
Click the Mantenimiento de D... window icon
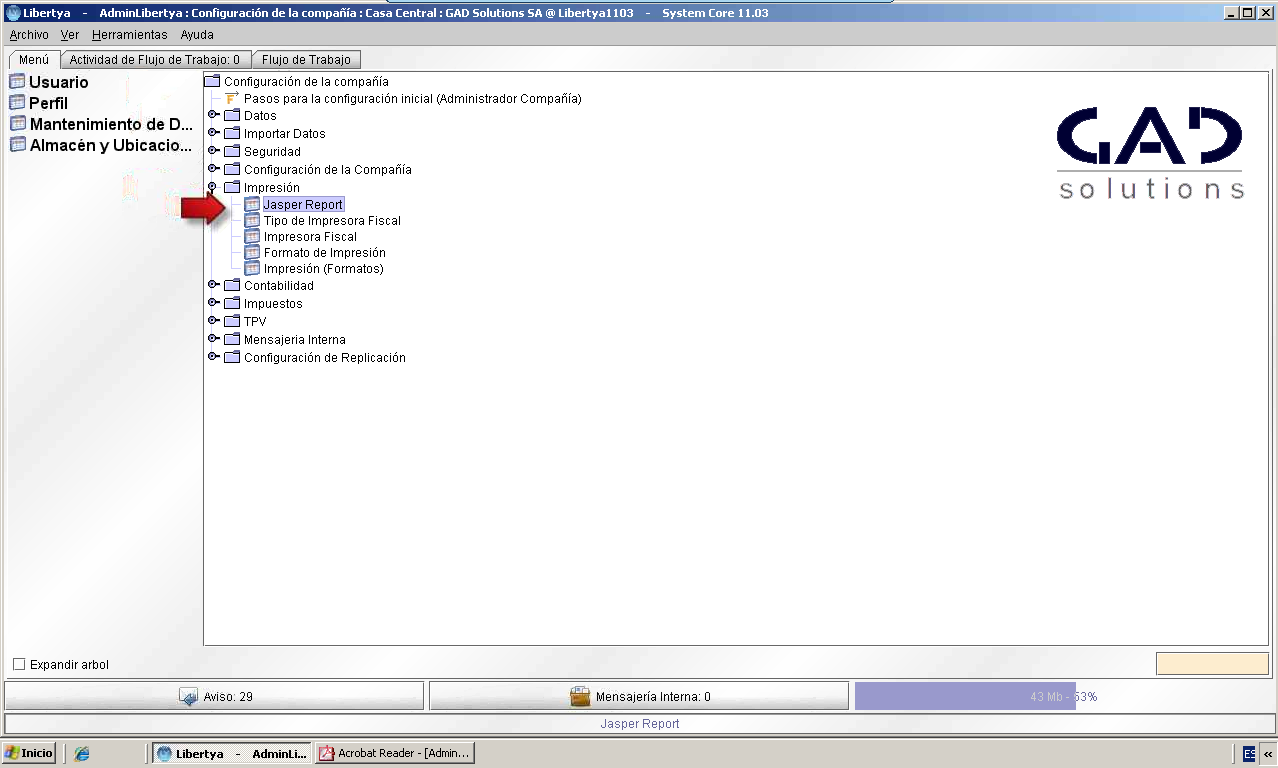click(17, 124)
